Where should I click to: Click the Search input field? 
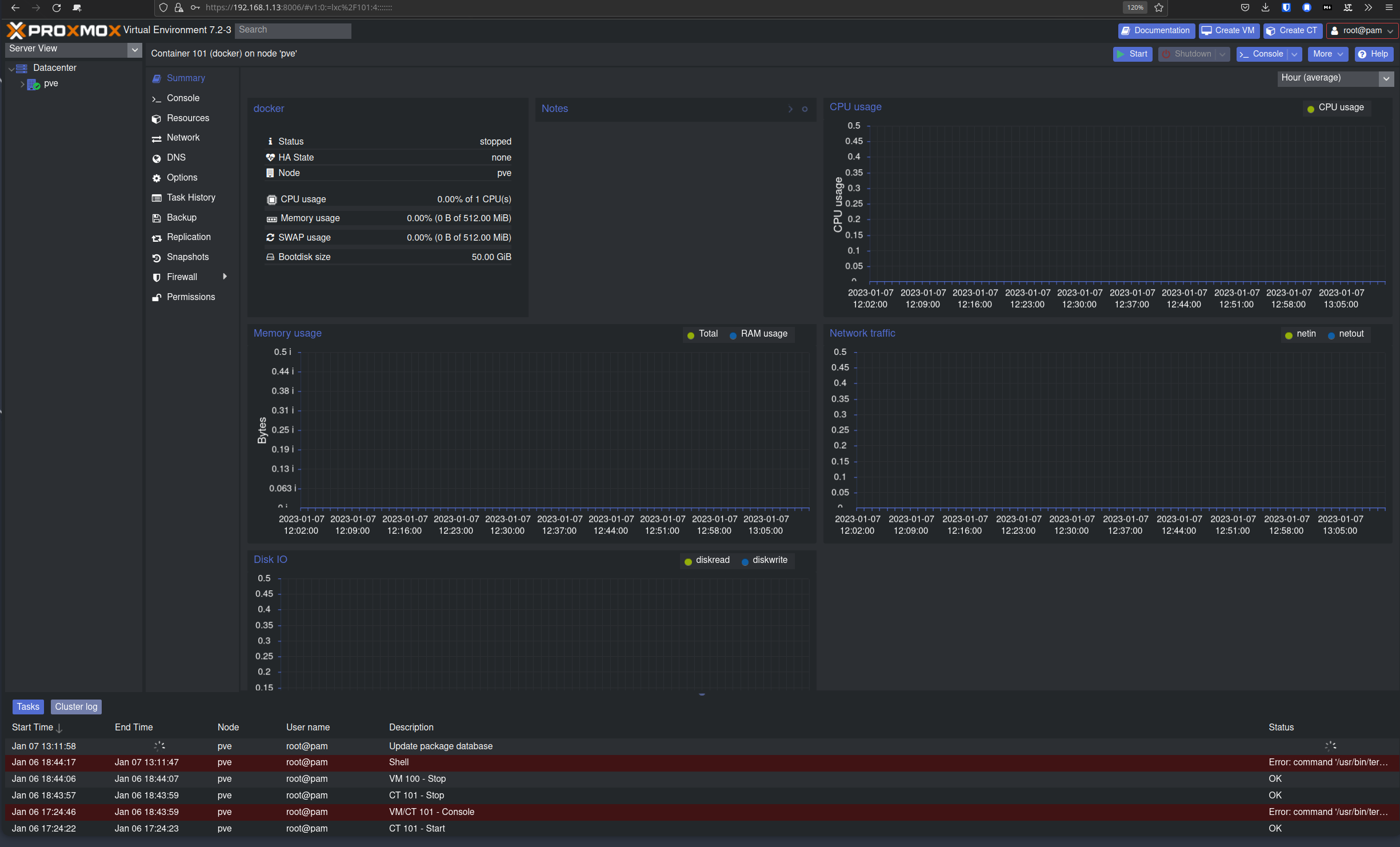point(293,30)
